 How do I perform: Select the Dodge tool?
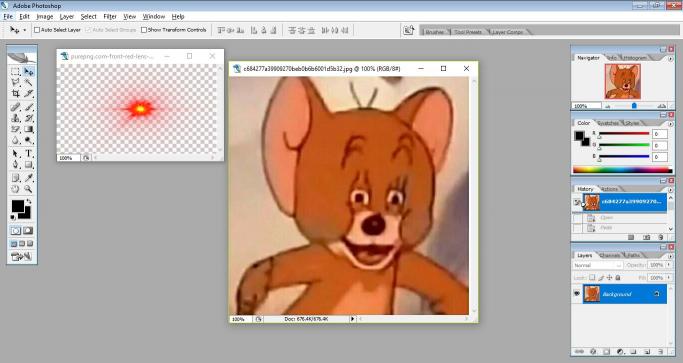point(29,140)
